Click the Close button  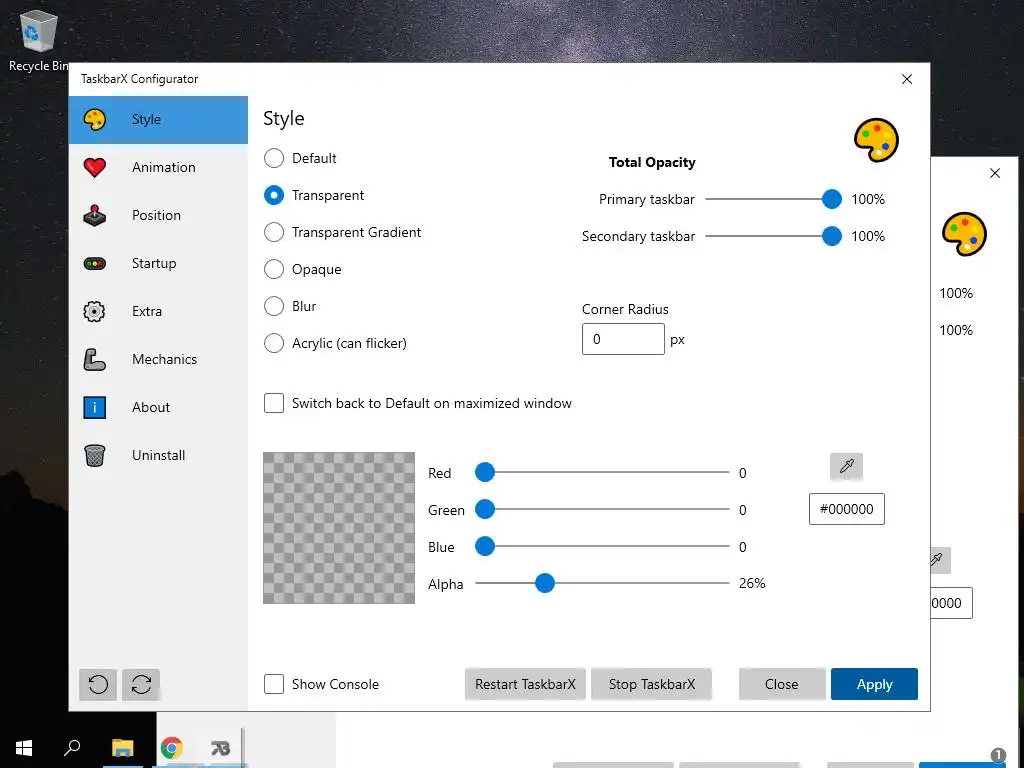pos(782,684)
